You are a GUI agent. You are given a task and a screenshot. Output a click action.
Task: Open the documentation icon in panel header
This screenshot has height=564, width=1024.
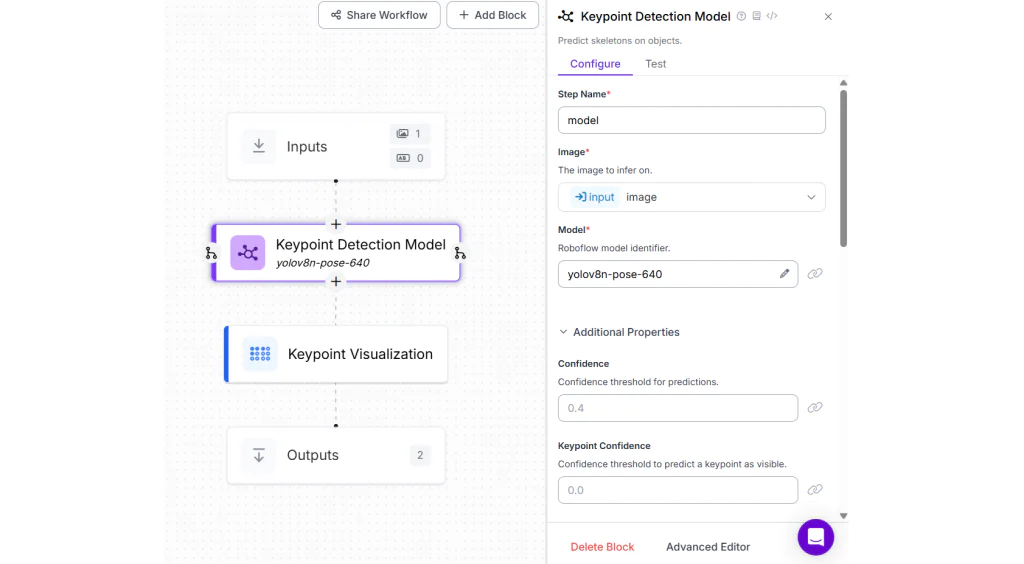tap(756, 16)
